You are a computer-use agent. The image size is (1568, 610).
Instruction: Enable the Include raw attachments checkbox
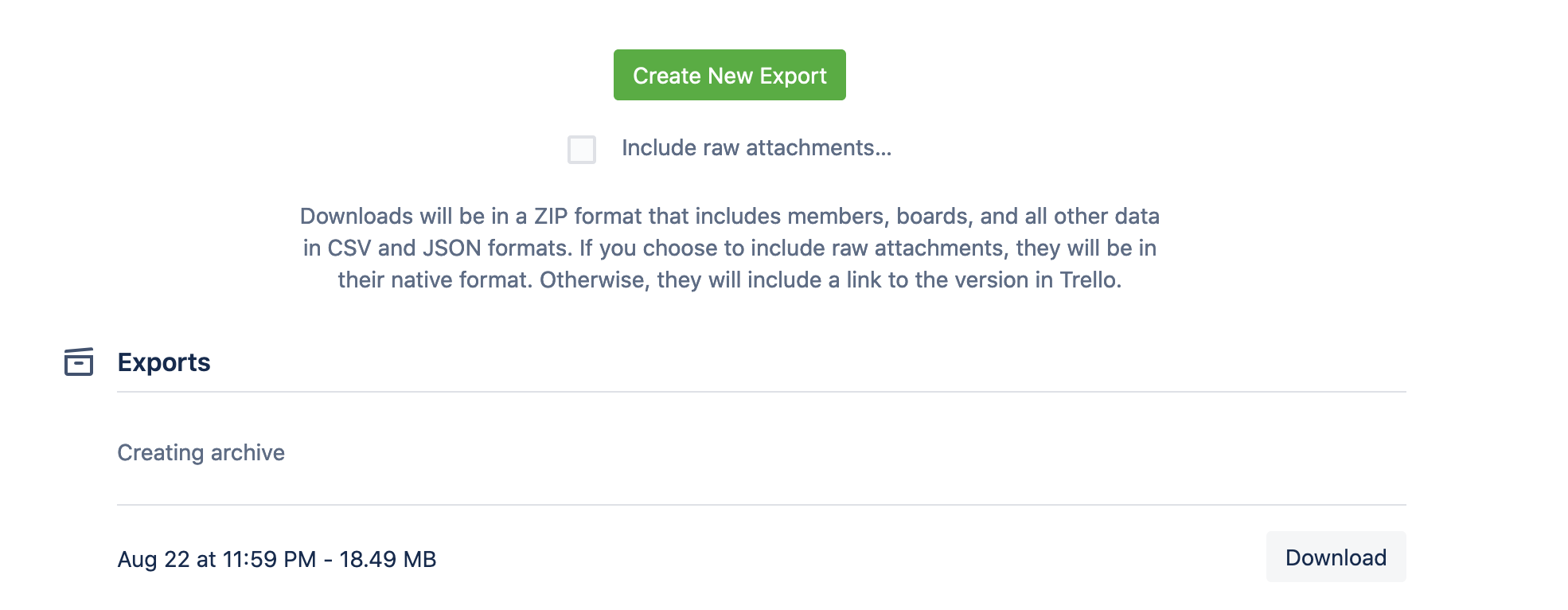(x=582, y=149)
